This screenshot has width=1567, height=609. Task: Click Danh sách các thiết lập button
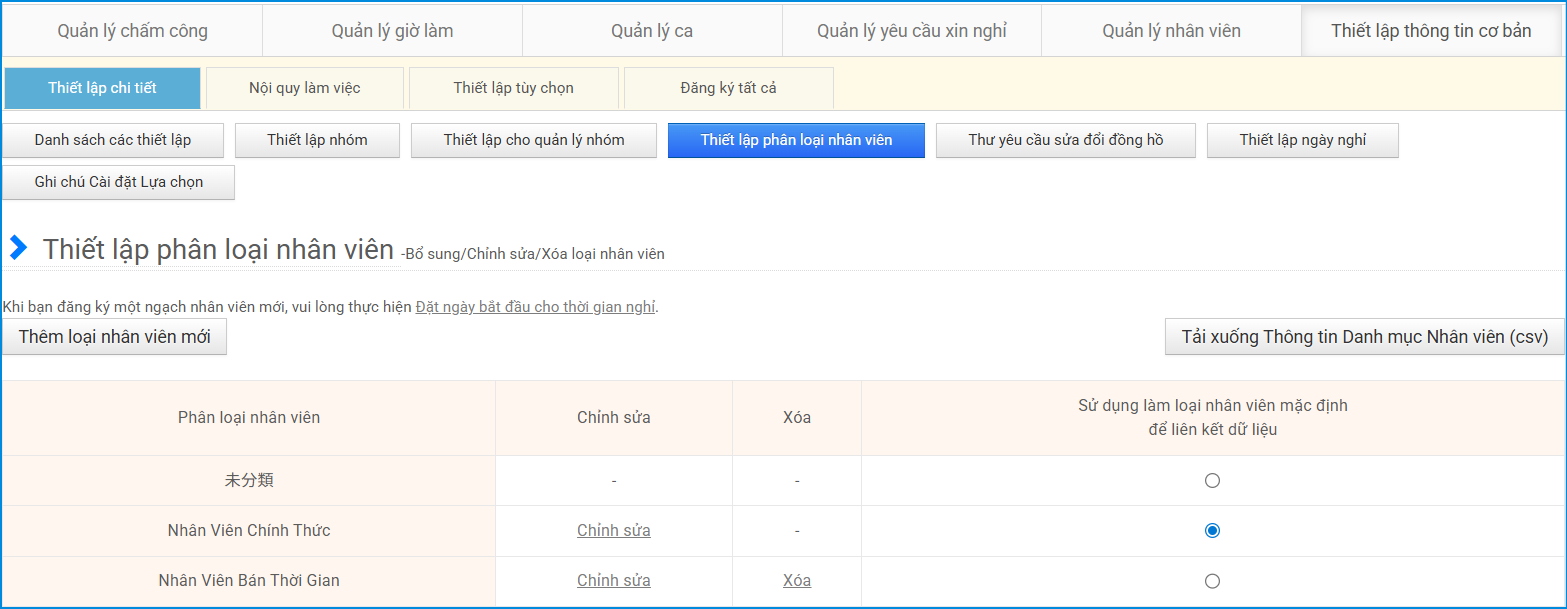click(x=112, y=140)
